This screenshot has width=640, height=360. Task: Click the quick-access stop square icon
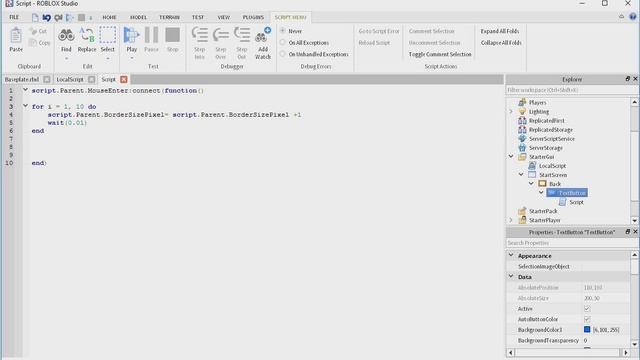click(x=82, y=18)
